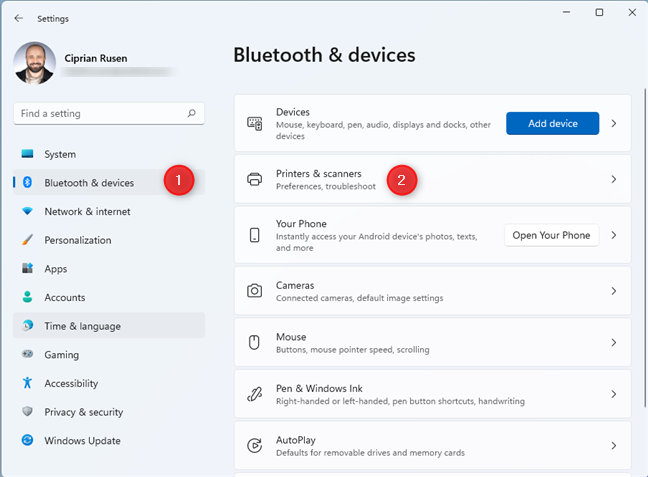Expand the Cameras row chevron
This screenshot has height=477, width=648.
coord(614,291)
